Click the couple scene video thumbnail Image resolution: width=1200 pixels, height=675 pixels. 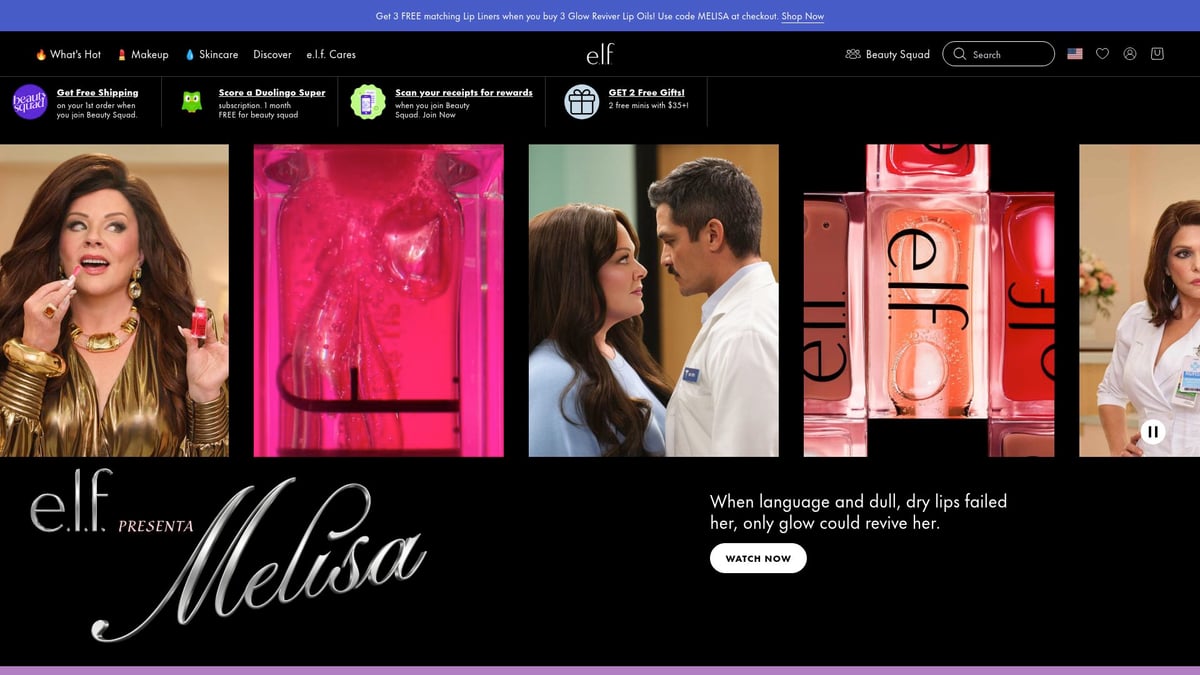point(653,300)
